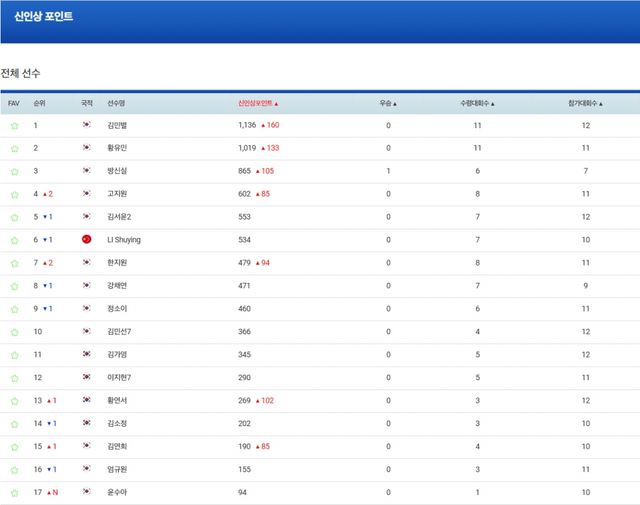640x505 pixels.
Task: Sort by 참가대회수 column header
Action: [x=585, y=103]
